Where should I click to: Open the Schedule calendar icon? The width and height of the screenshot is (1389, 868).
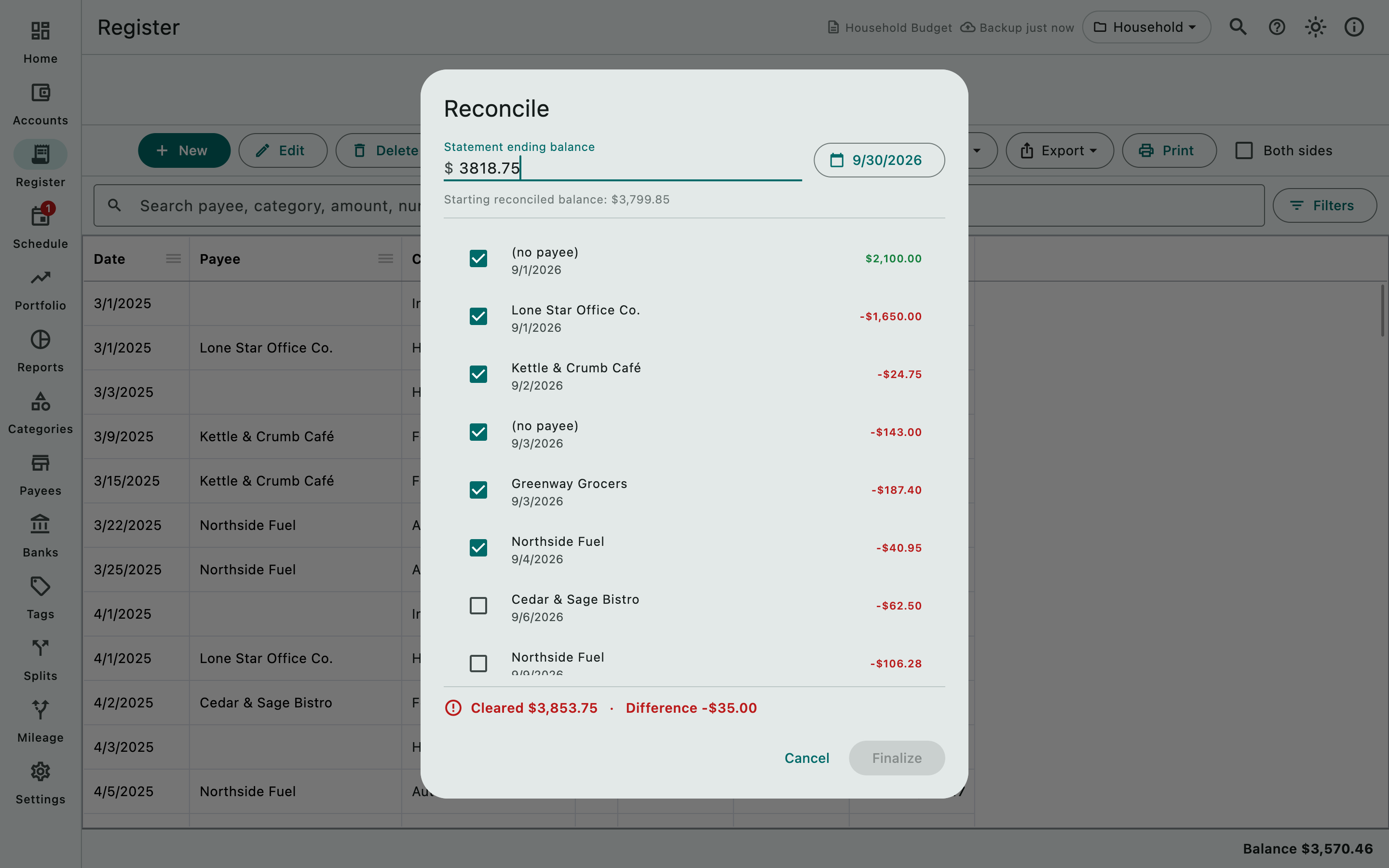click(40, 217)
